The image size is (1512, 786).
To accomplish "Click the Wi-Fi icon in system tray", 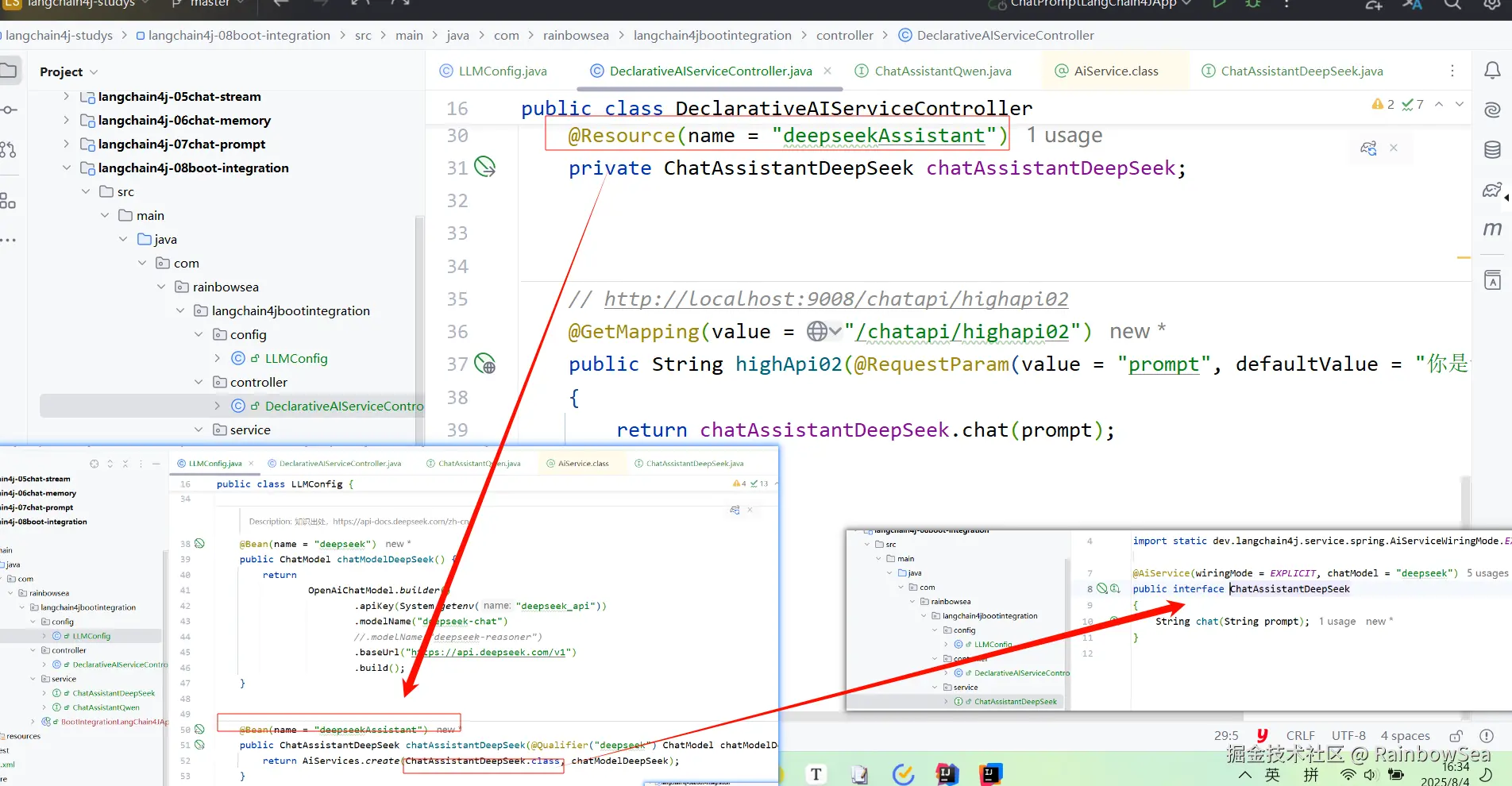I will pos(1348,775).
